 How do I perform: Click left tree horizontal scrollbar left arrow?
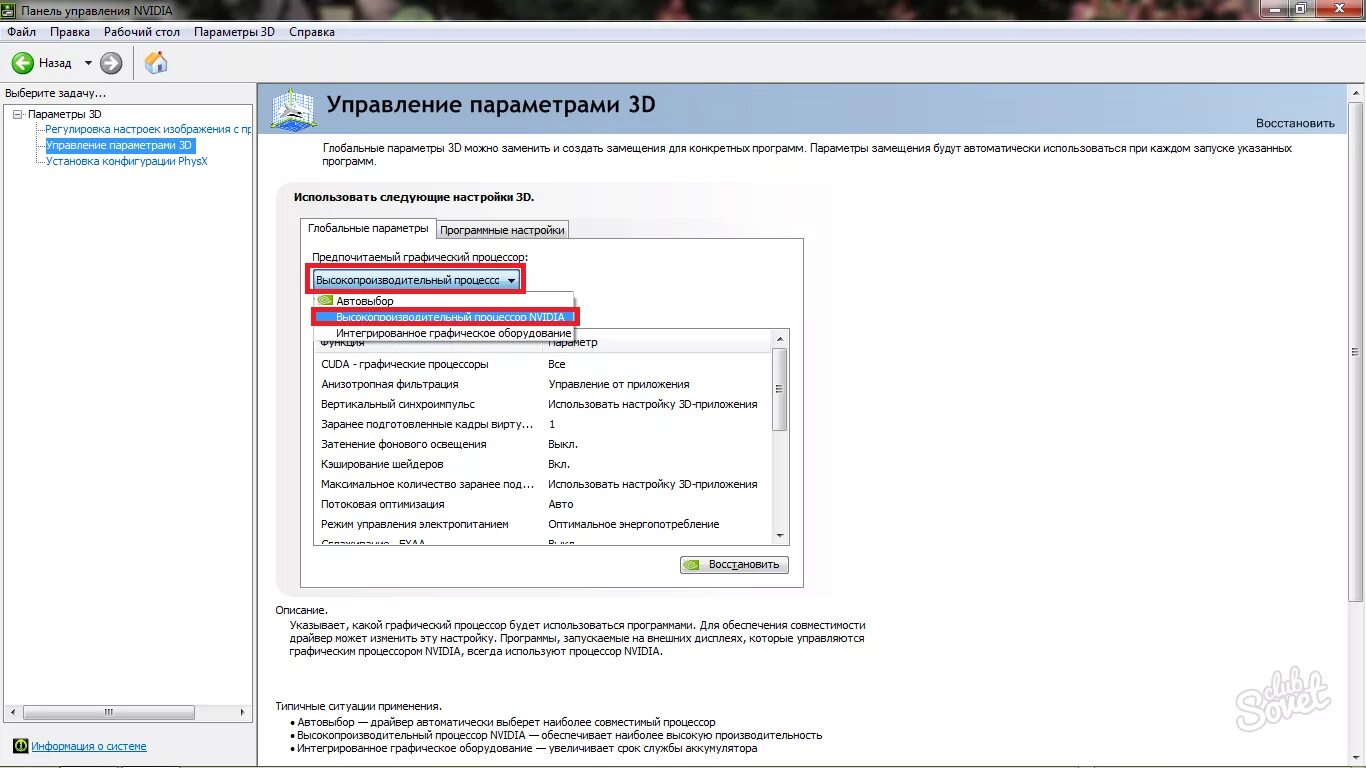coord(12,712)
